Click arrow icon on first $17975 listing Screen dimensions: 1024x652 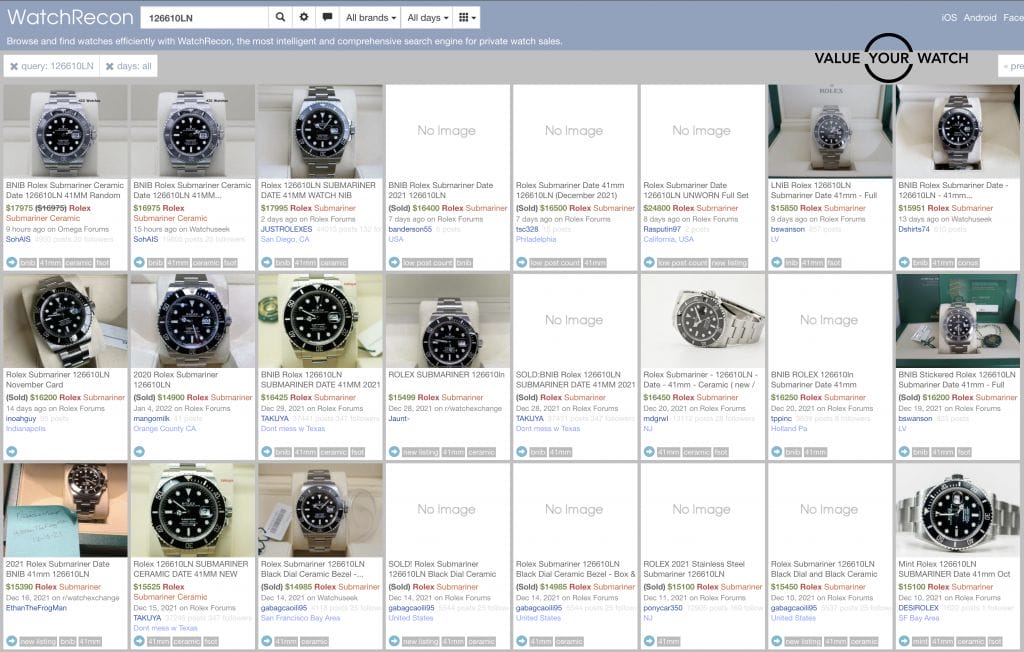pyautogui.click(x=12, y=262)
